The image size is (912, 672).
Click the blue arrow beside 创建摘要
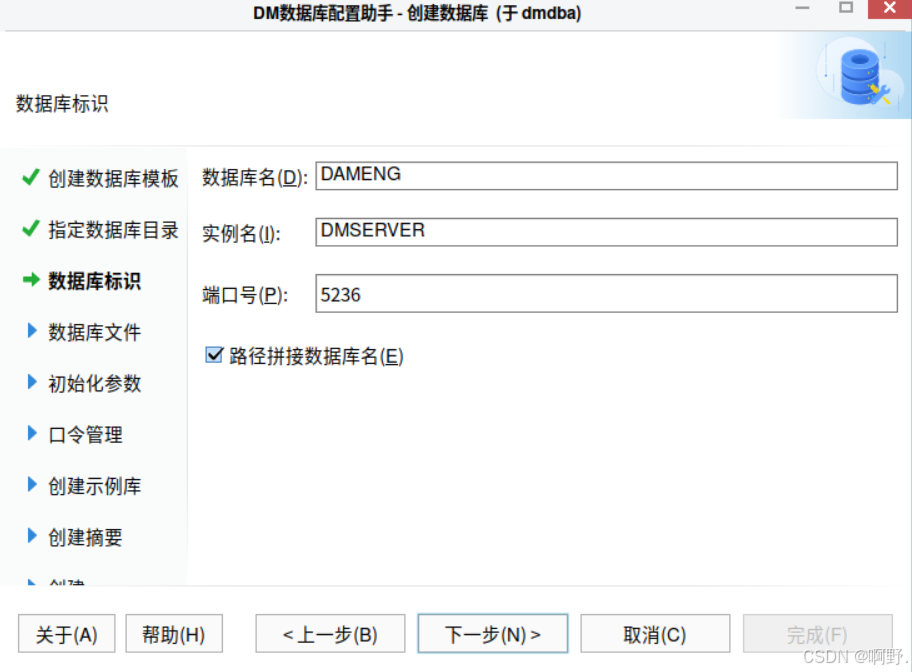pos(30,536)
